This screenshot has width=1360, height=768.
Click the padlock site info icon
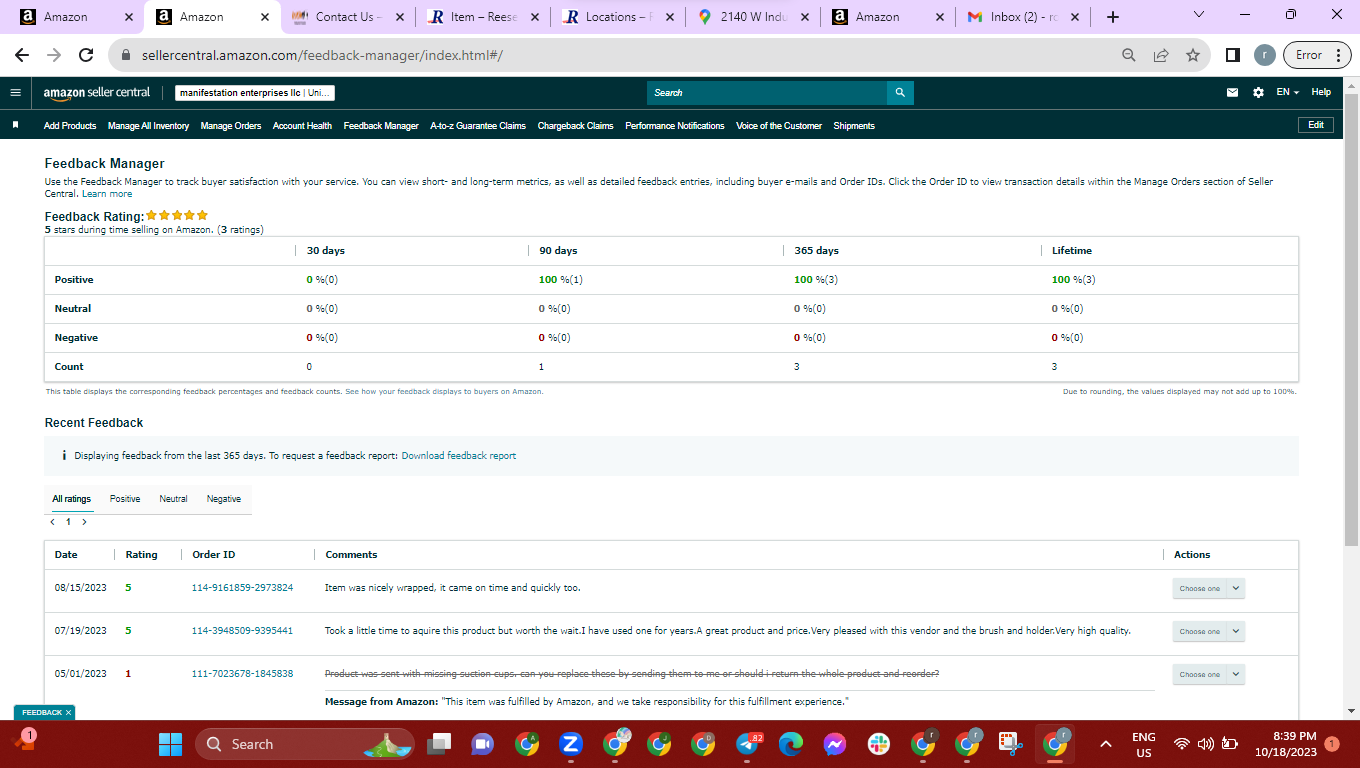126,55
